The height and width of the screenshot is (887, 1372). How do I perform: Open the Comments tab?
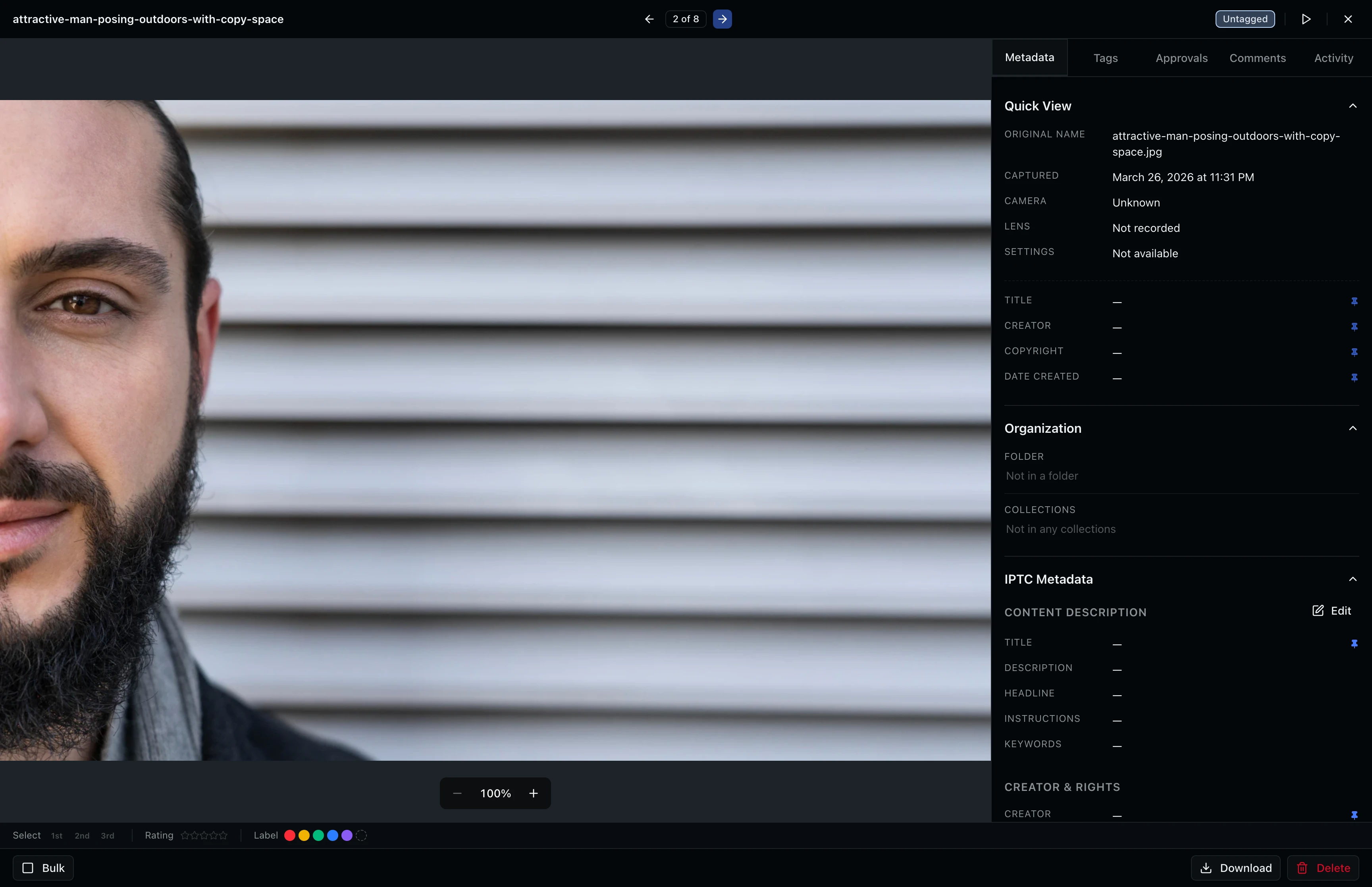point(1257,58)
